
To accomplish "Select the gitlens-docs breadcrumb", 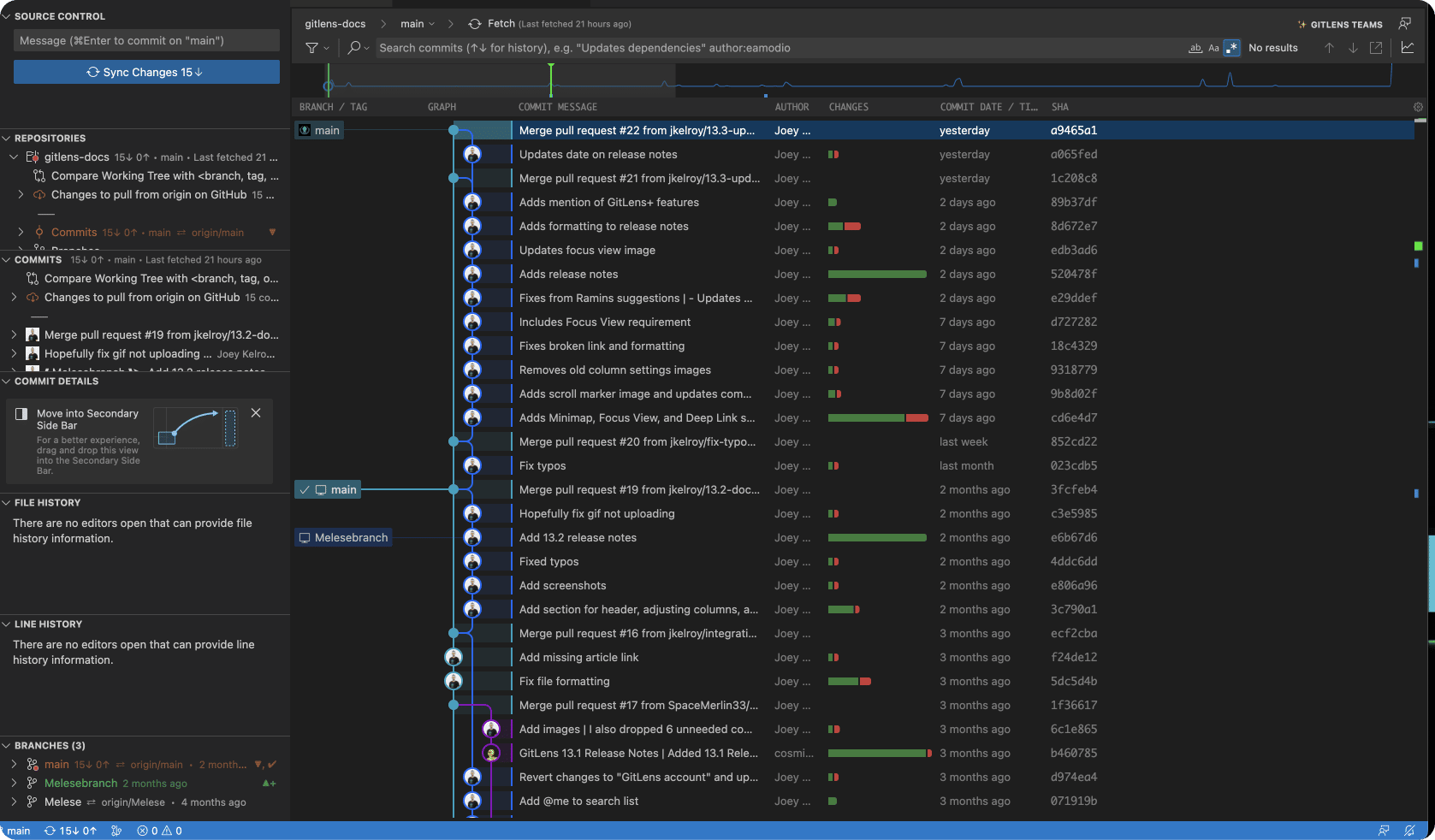I will [335, 24].
